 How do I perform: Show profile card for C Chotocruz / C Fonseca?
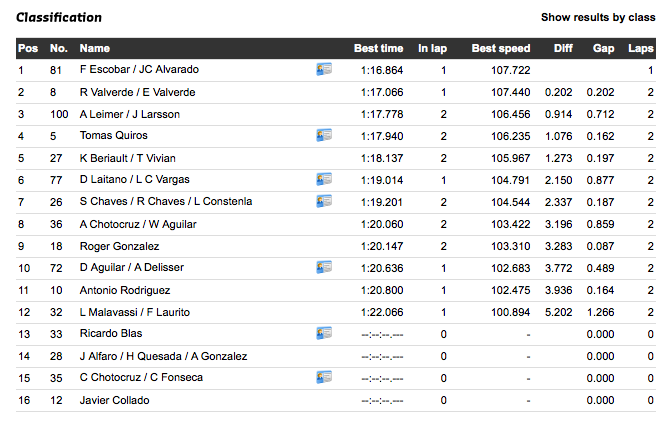pos(324,378)
